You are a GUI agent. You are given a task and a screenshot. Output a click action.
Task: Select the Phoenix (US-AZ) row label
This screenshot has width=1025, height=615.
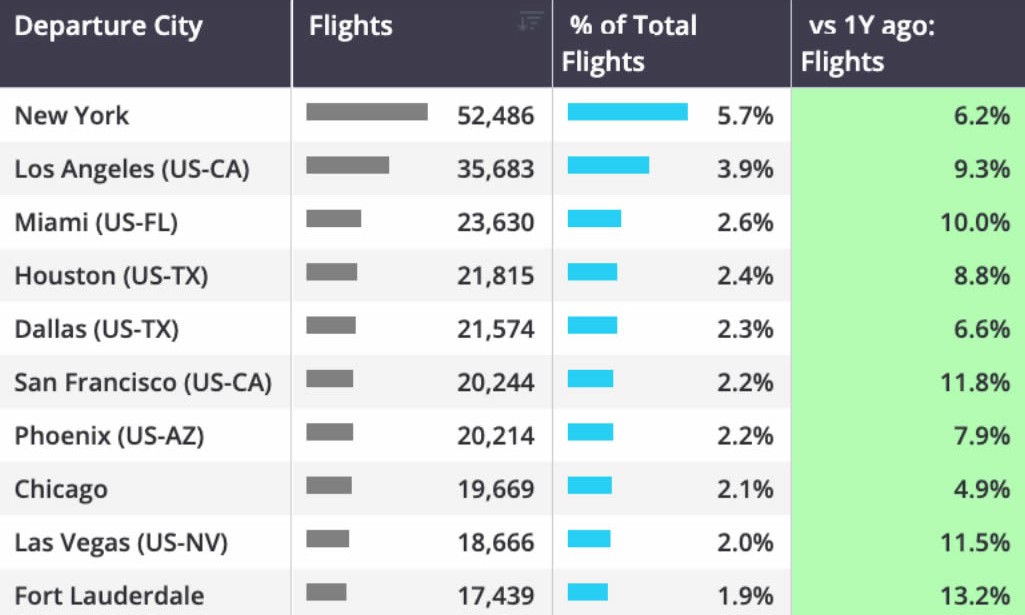[109, 436]
